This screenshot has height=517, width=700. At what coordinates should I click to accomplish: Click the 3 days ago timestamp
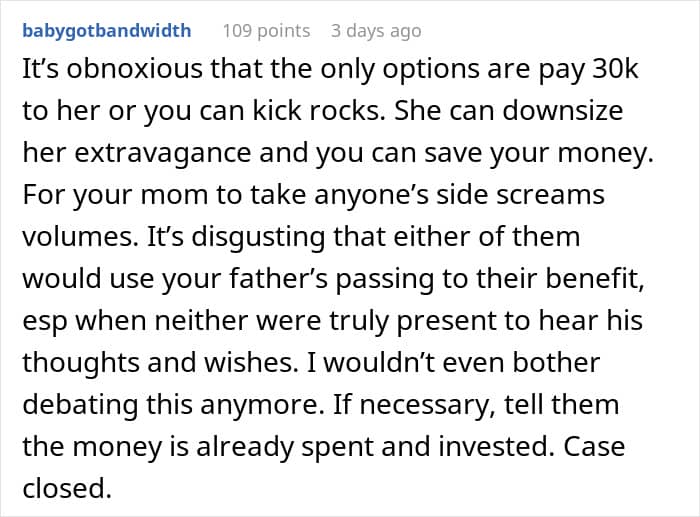point(376,30)
